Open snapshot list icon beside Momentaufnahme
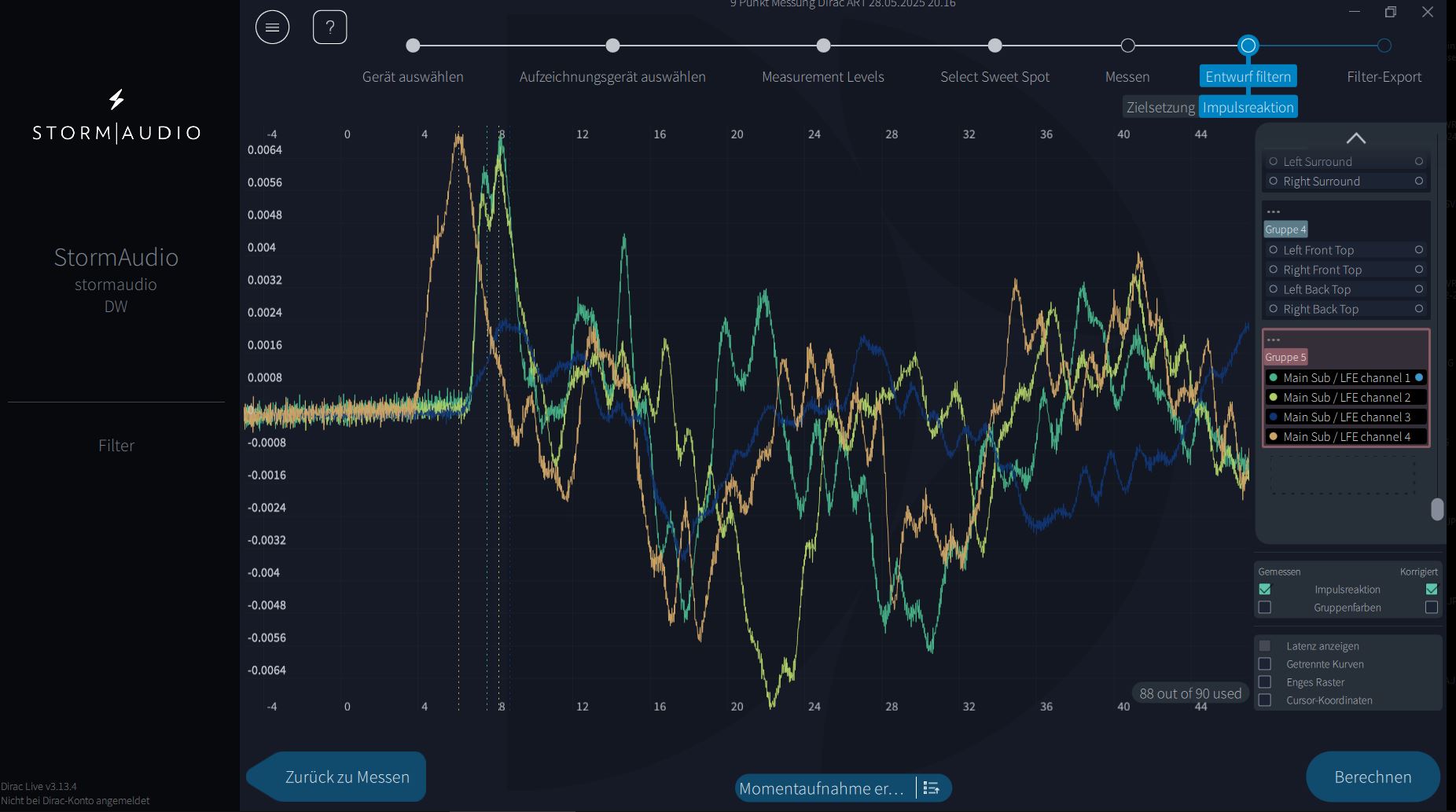The width and height of the screenshot is (1456, 812). [932, 788]
